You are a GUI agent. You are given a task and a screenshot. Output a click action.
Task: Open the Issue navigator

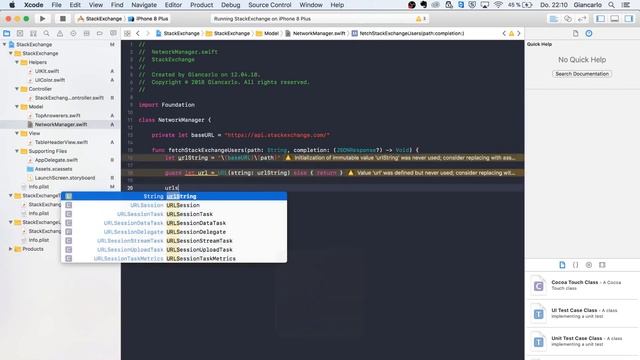[x=60, y=33]
